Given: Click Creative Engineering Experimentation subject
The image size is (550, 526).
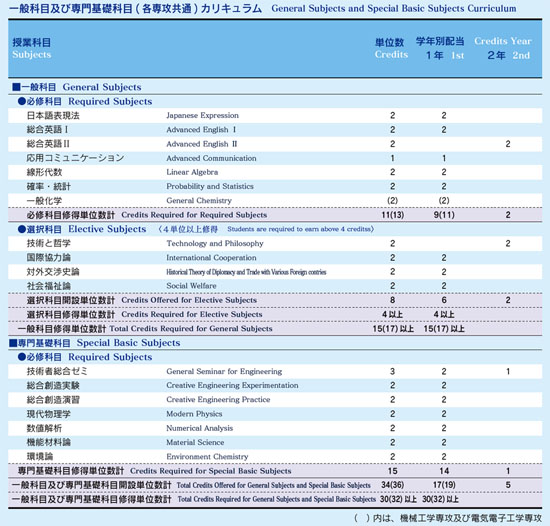Looking at the screenshot, I should coord(232,385).
